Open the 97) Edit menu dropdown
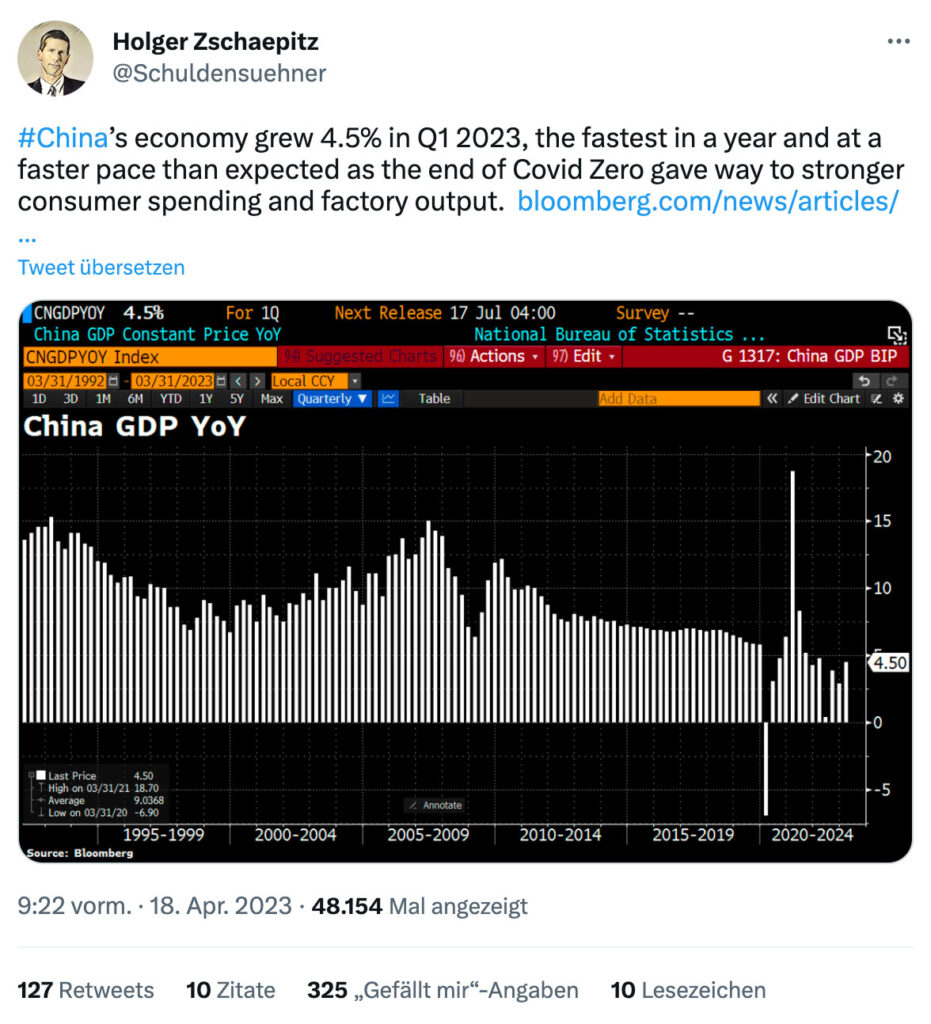This screenshot has height=1024, width=931. (x=584, y=356)
